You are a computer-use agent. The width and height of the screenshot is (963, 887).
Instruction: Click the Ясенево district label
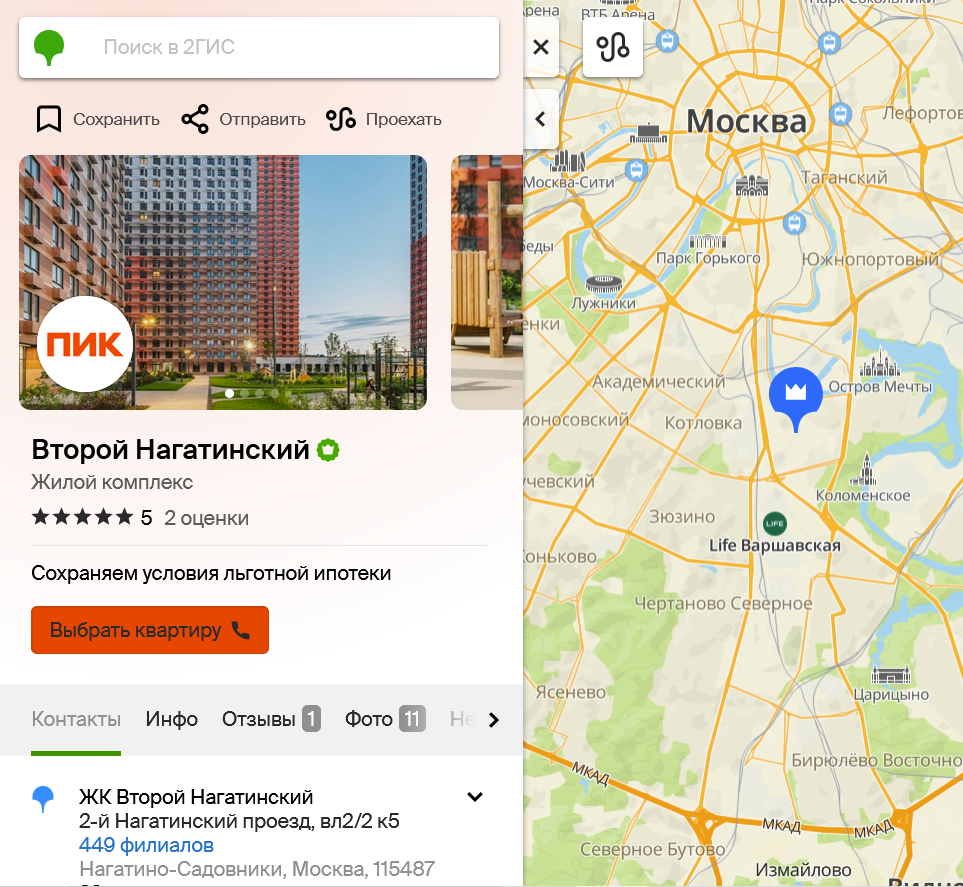click(571, 692)
